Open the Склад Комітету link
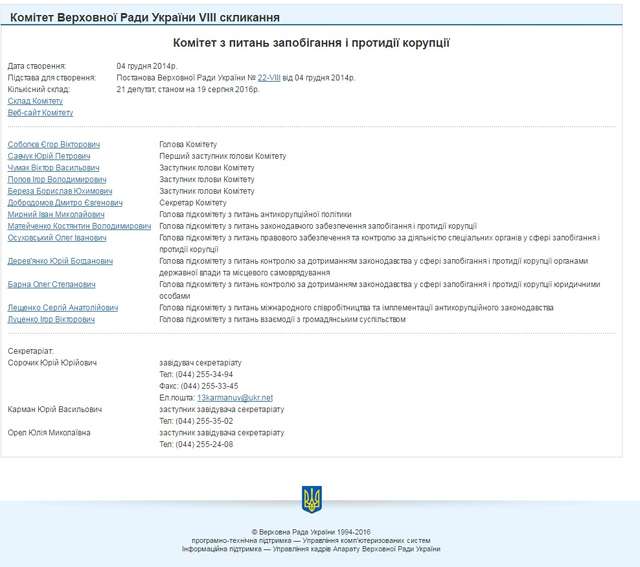 point(35,101)
